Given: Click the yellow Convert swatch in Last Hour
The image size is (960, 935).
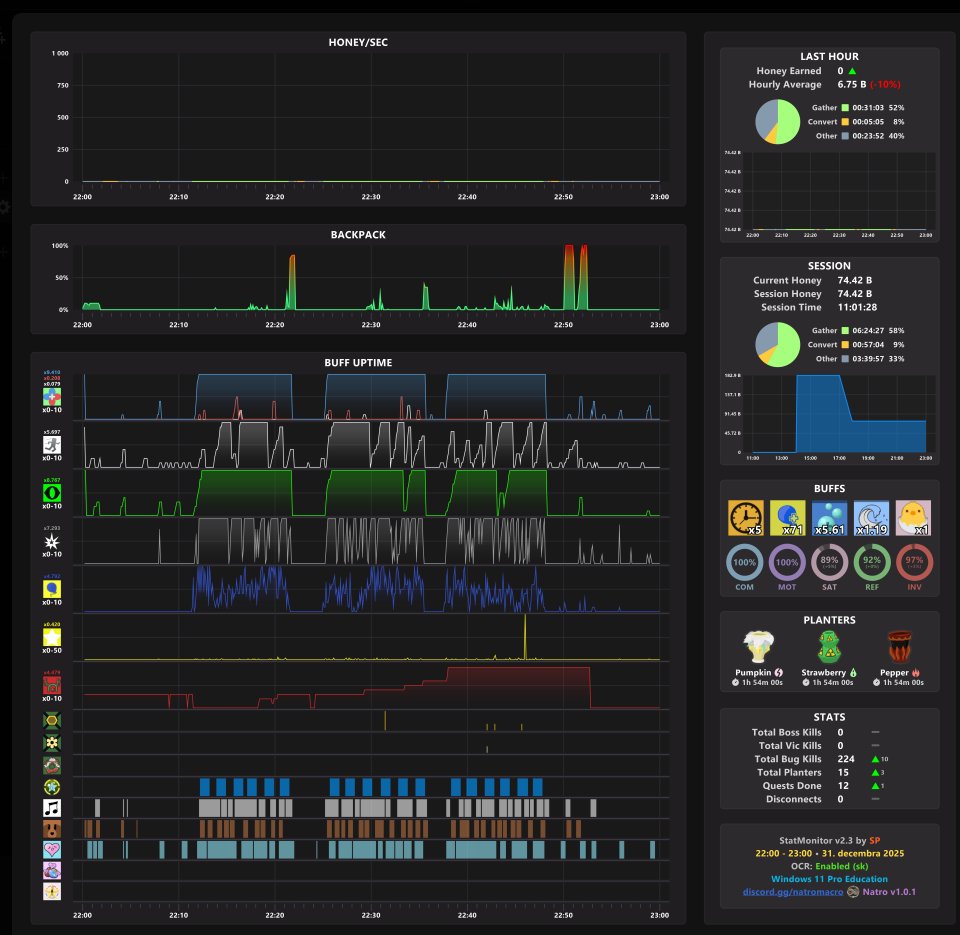Looking at the screenshot, I should coord(846,122).
